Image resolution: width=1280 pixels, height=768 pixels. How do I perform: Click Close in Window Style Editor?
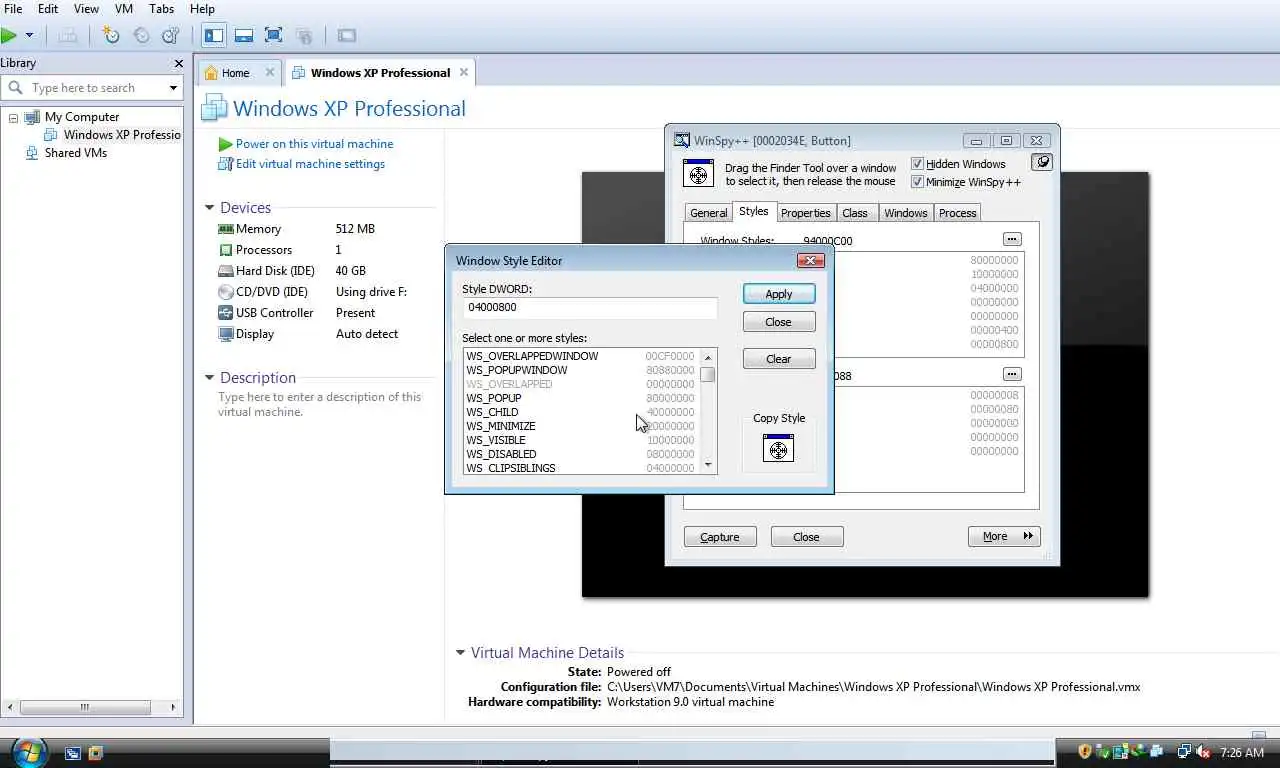point(779,322)
